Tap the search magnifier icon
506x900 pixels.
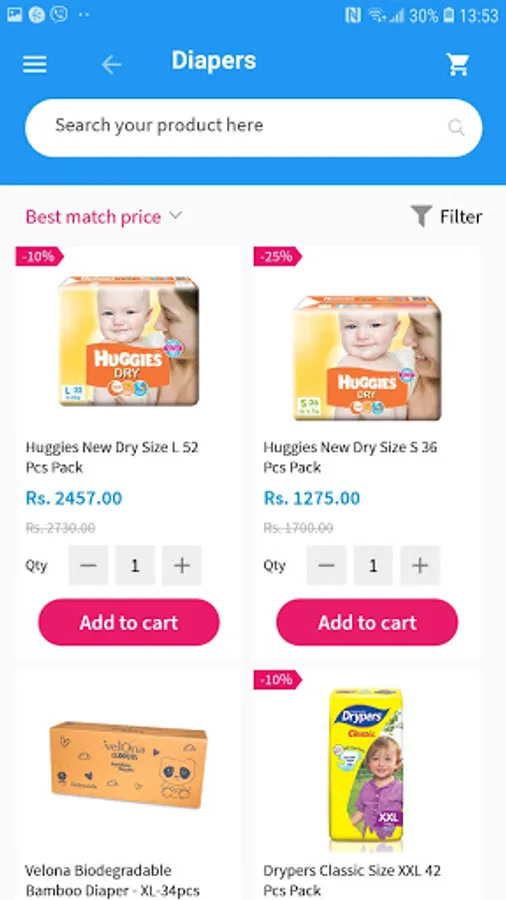[x=456, y=127]
